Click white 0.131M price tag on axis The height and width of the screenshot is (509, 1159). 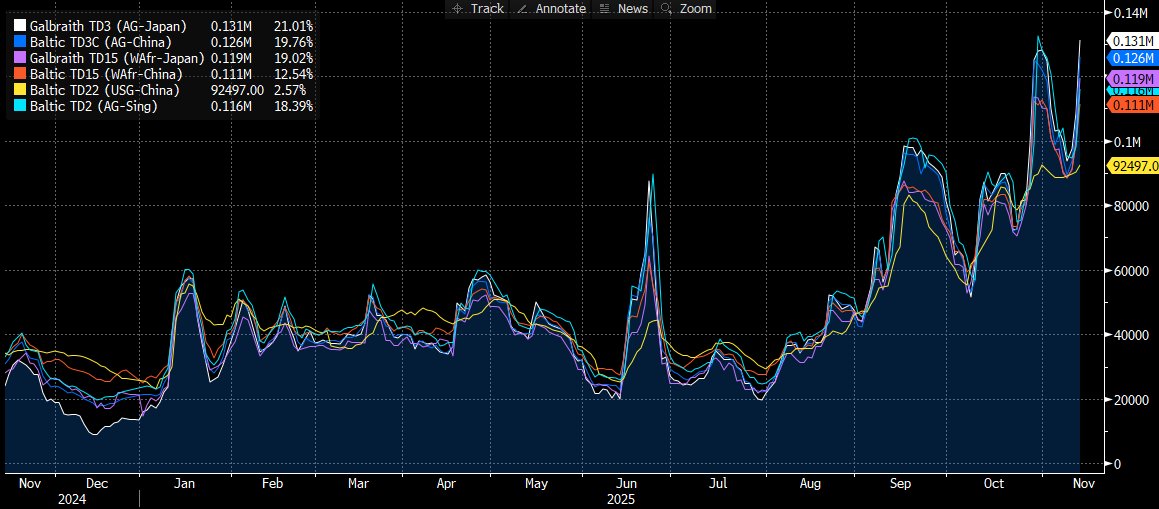[1132, 41]
